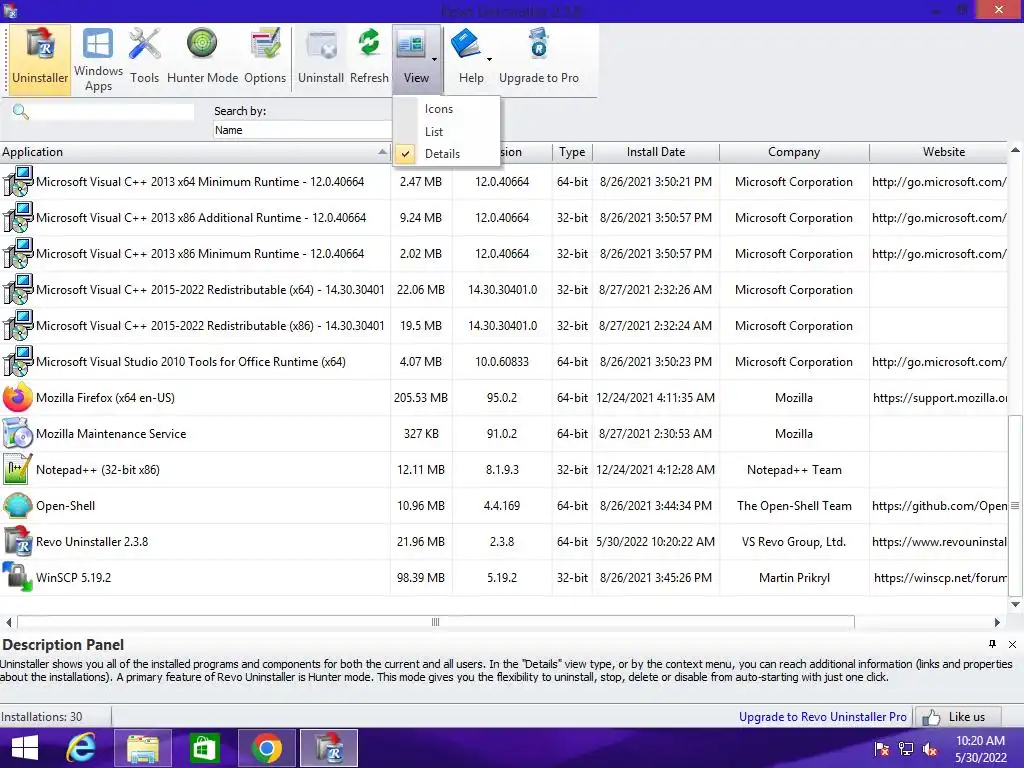Image resolution: width=1024 pixels, height=768 pixels.
Task: Close the Description Panel
Action: click(x=1012, y=645)
